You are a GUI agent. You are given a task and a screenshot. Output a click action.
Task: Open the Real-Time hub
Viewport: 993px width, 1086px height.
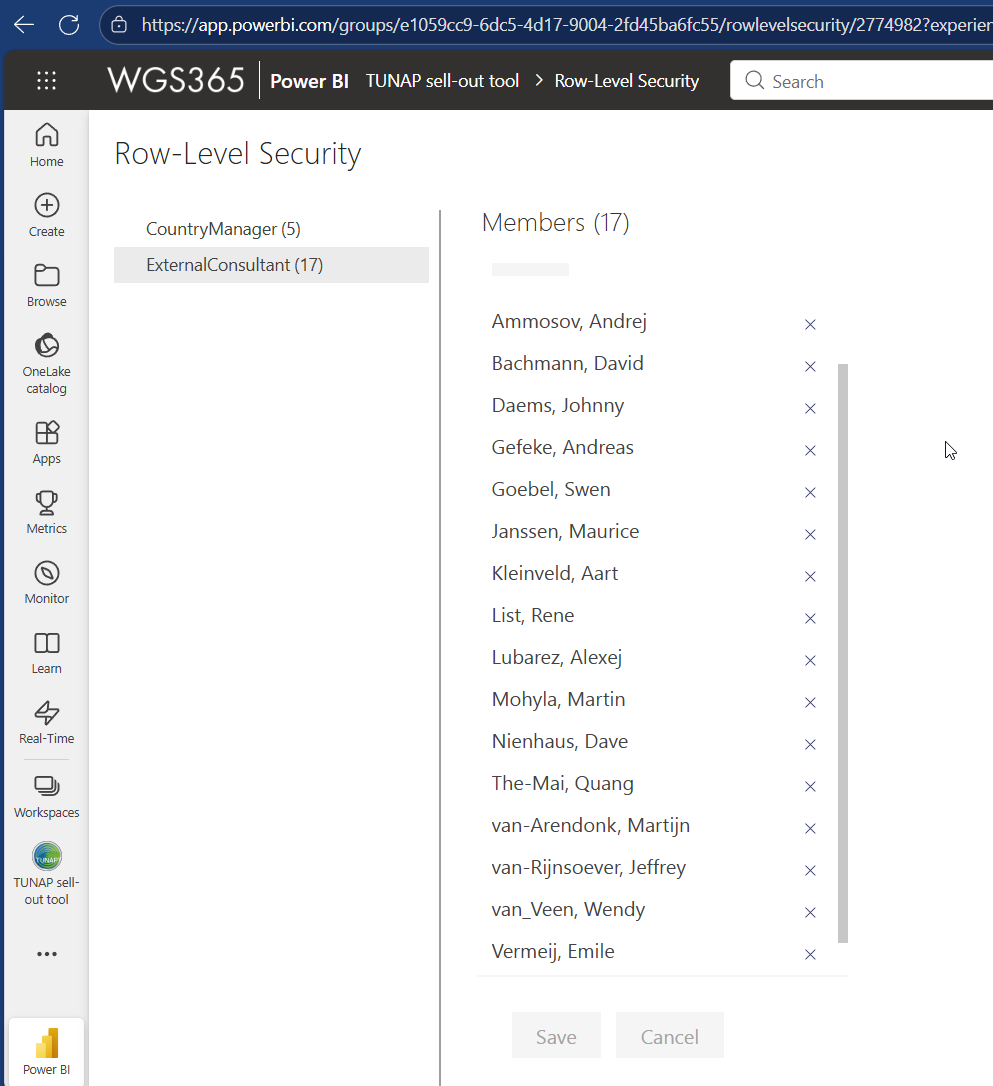pos(46,722)
